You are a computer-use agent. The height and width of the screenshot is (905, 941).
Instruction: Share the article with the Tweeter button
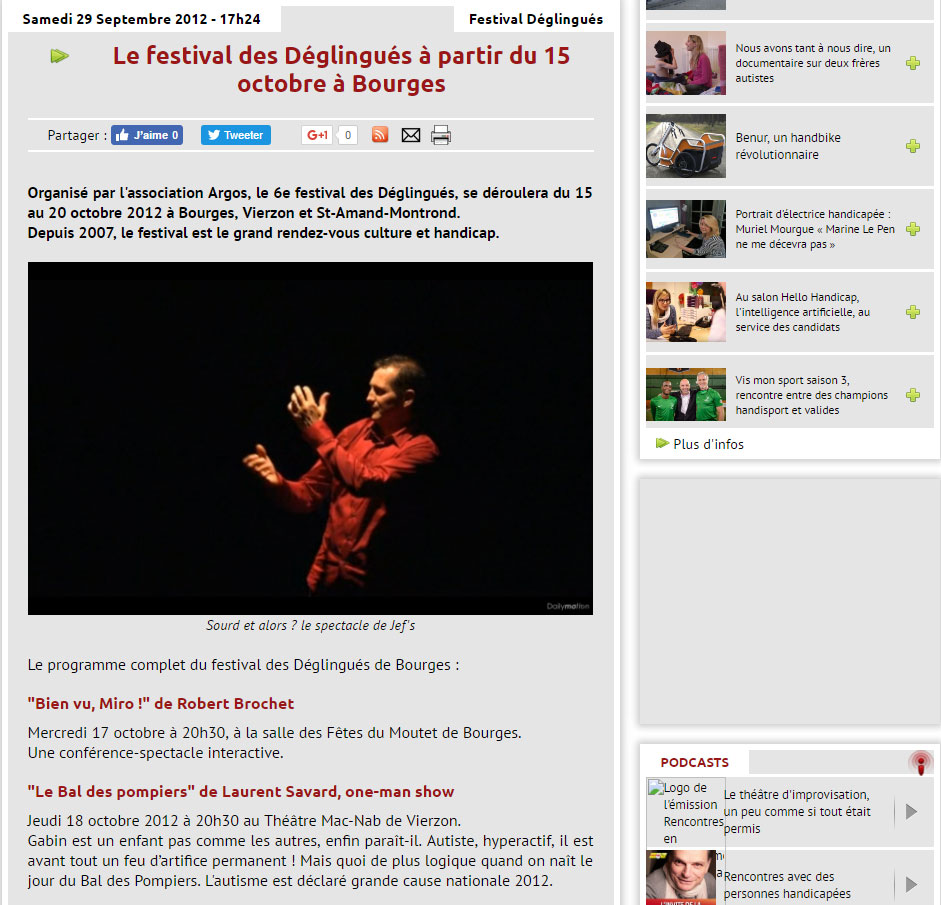(x=236, y=135)
